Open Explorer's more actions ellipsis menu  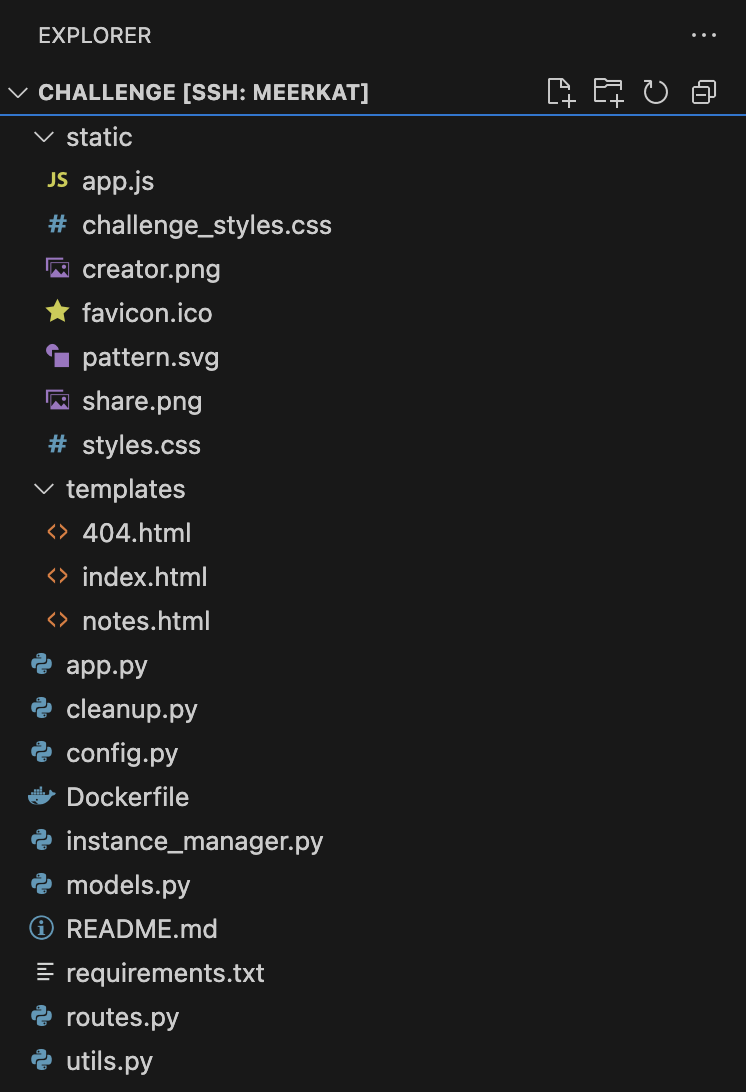click(x=704, y=35)
